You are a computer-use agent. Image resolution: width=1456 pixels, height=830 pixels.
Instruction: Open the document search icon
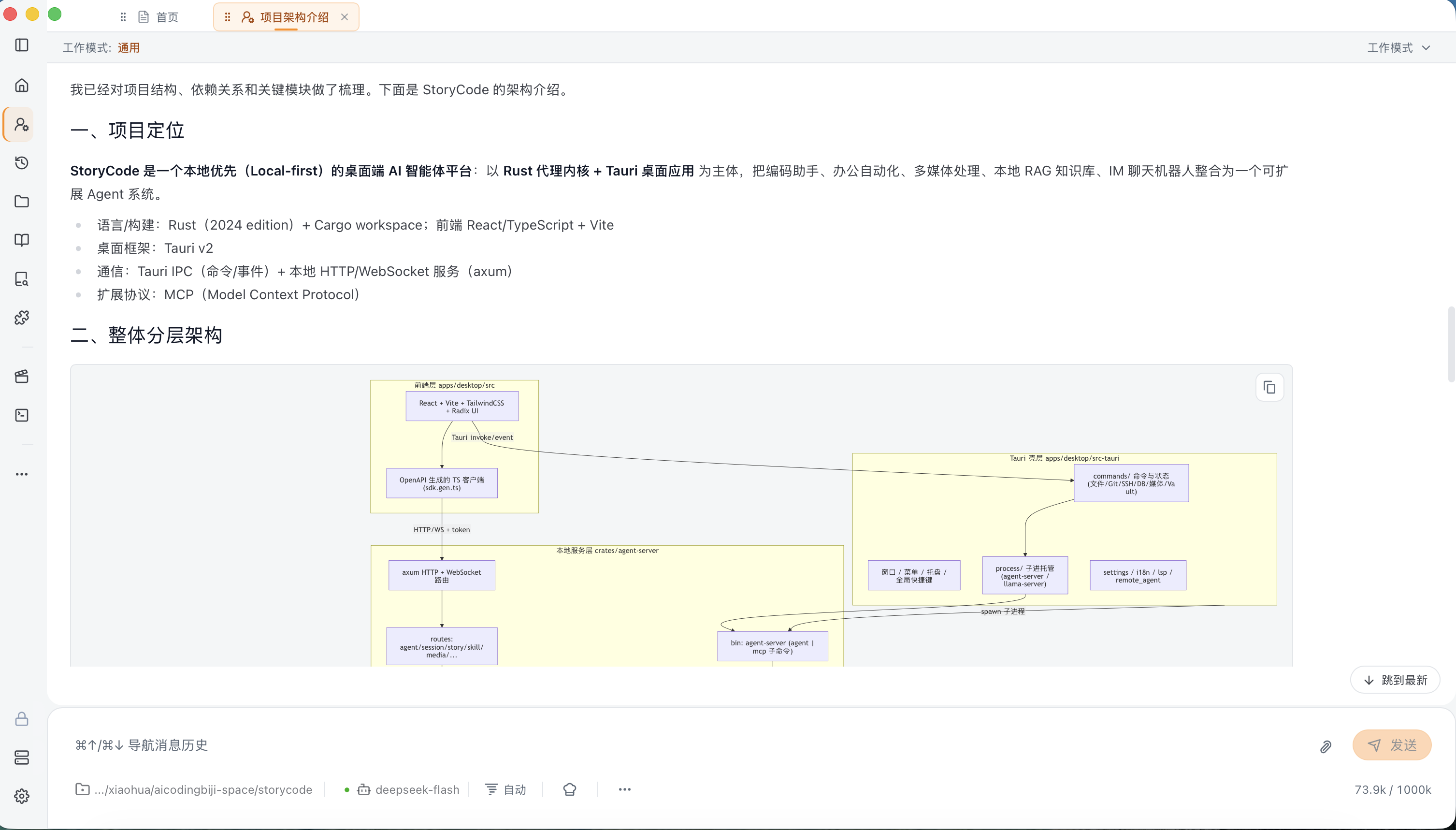[x=22, y=279]
